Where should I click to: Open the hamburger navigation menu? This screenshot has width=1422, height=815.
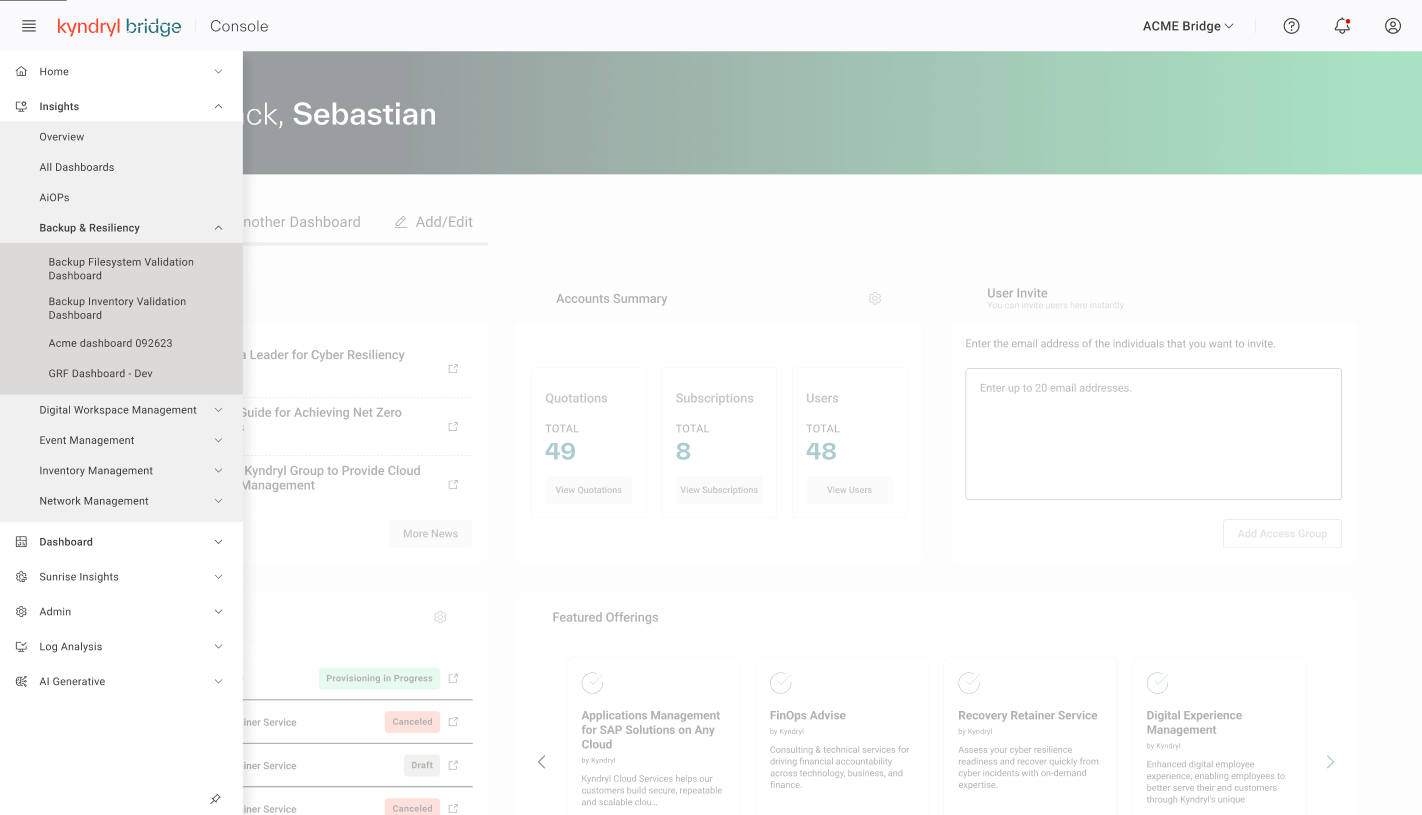tap(29, 26)
